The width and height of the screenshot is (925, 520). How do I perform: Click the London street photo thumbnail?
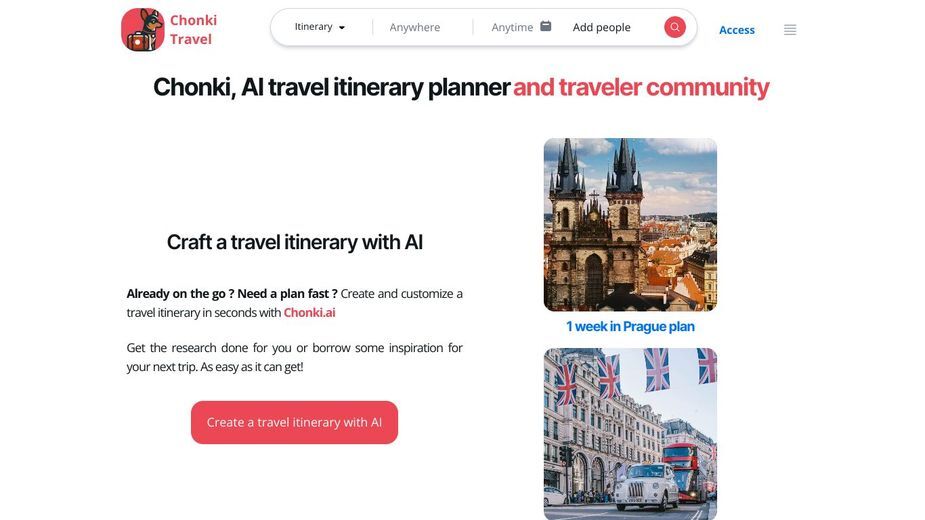630,434
